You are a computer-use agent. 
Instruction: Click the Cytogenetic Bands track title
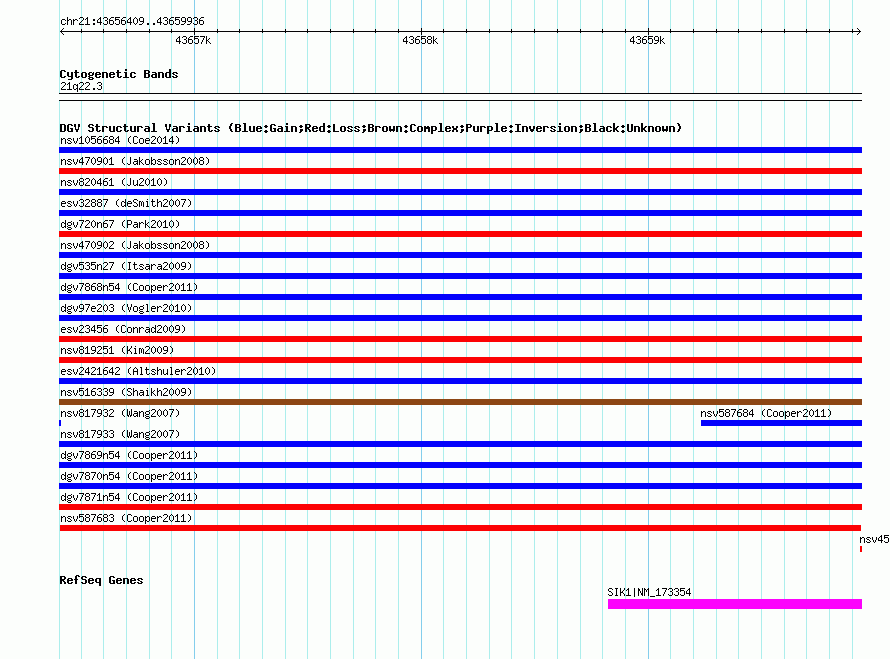(119, 74)
